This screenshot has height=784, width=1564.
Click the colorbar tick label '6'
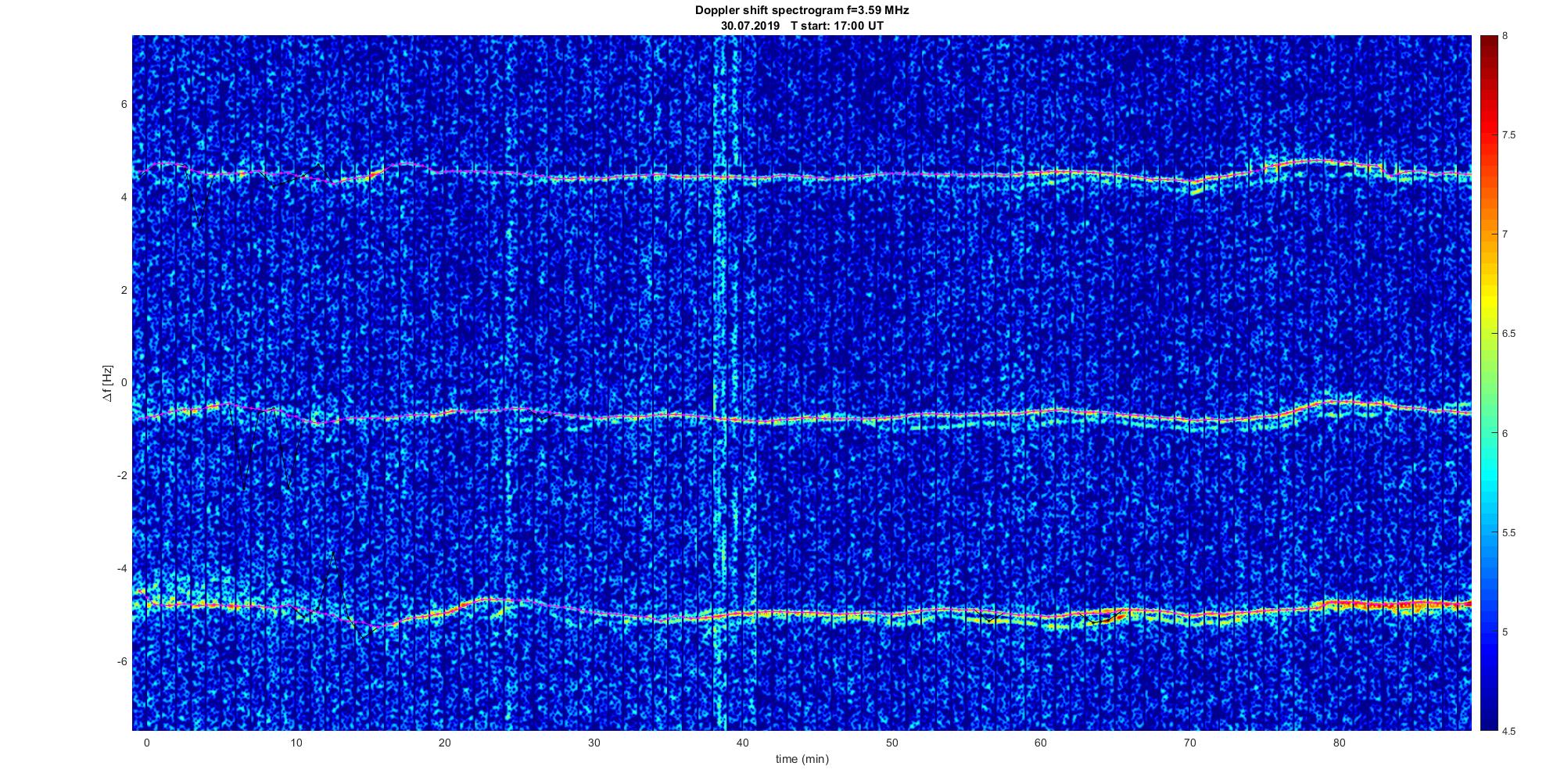point(1505,433)
